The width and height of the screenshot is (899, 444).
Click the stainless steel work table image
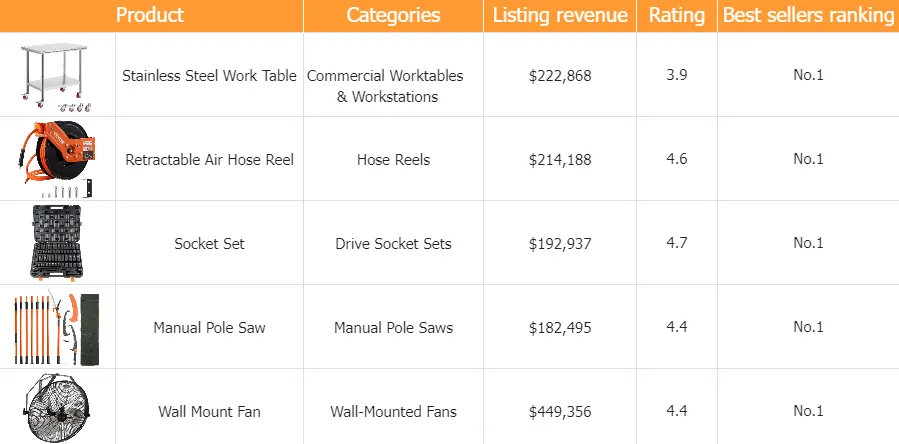pos(57,75)
